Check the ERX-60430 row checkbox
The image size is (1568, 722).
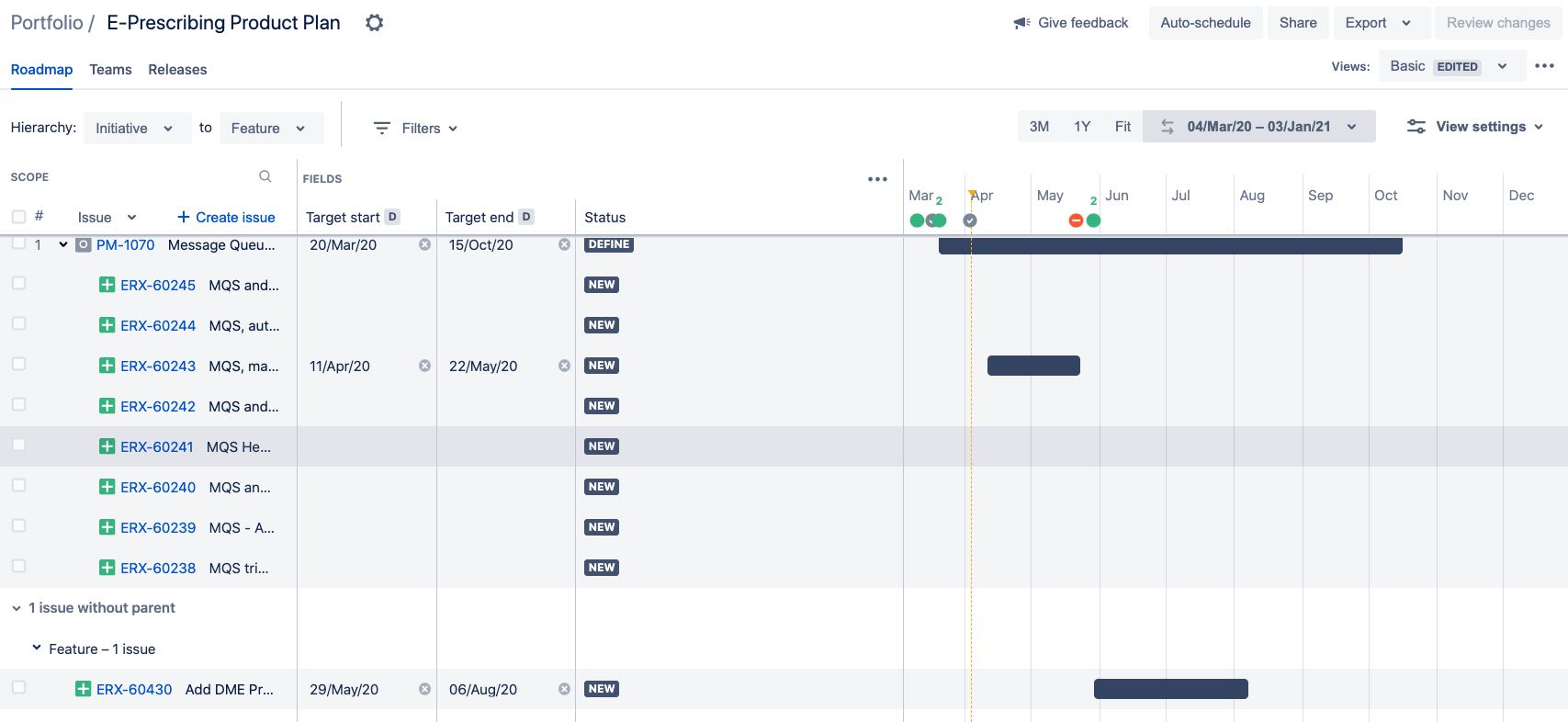click(18, 687)
